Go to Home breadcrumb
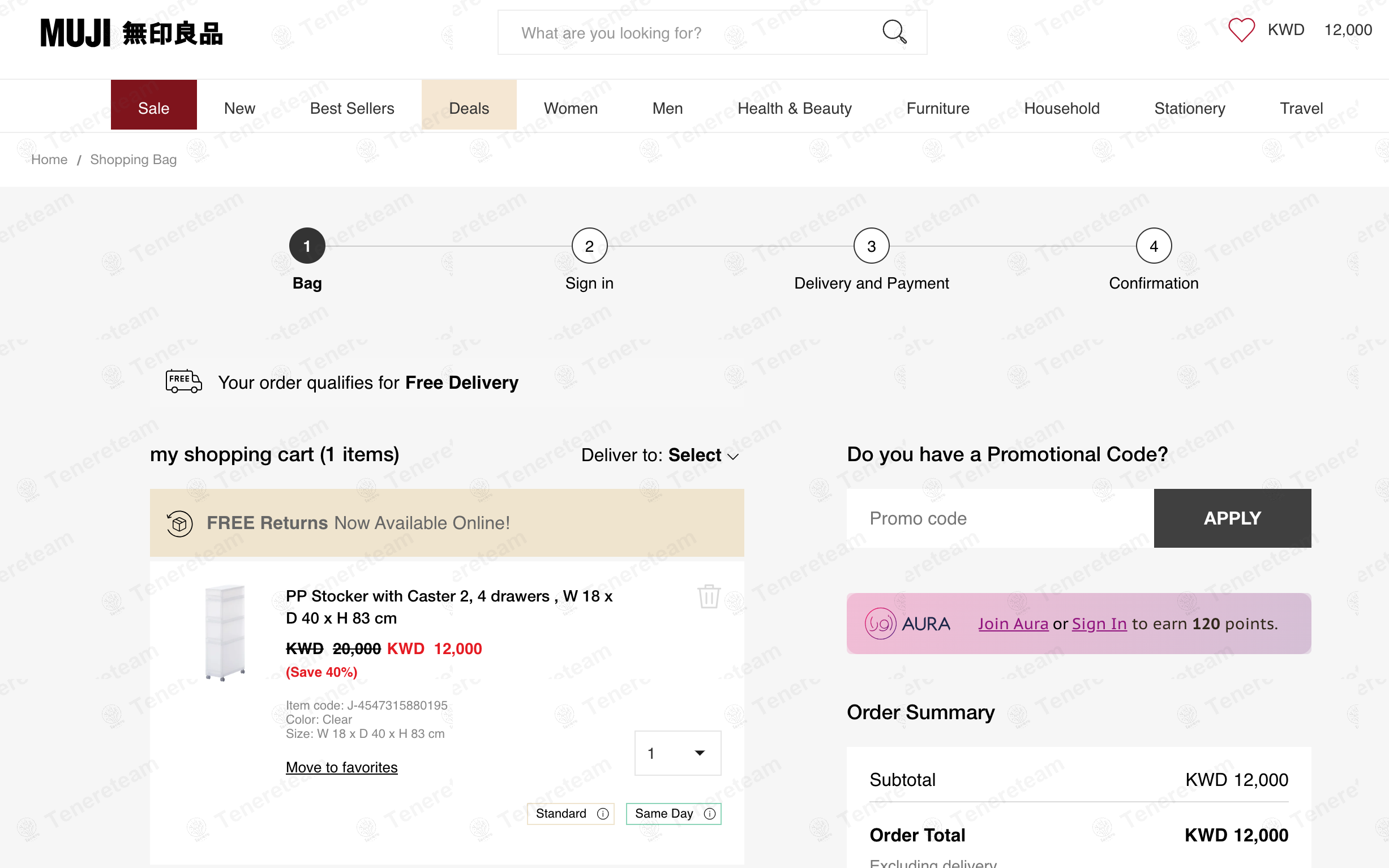 [49, 160]
